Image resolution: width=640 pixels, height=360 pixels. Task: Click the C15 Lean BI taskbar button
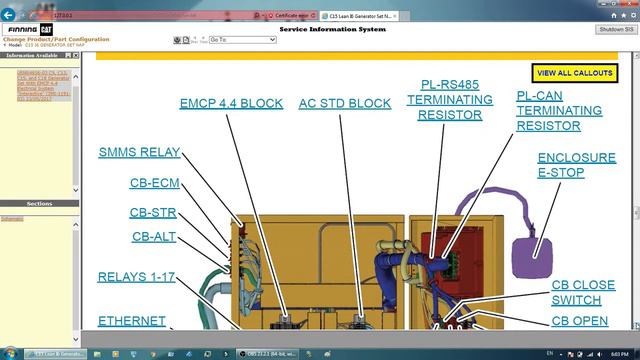coord(56,354)
